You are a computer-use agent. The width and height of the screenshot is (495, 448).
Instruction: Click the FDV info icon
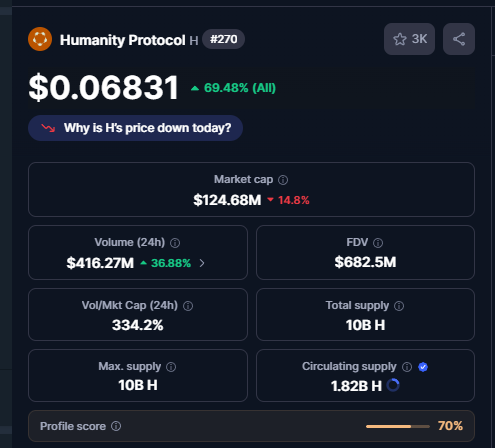coord(378,243)
